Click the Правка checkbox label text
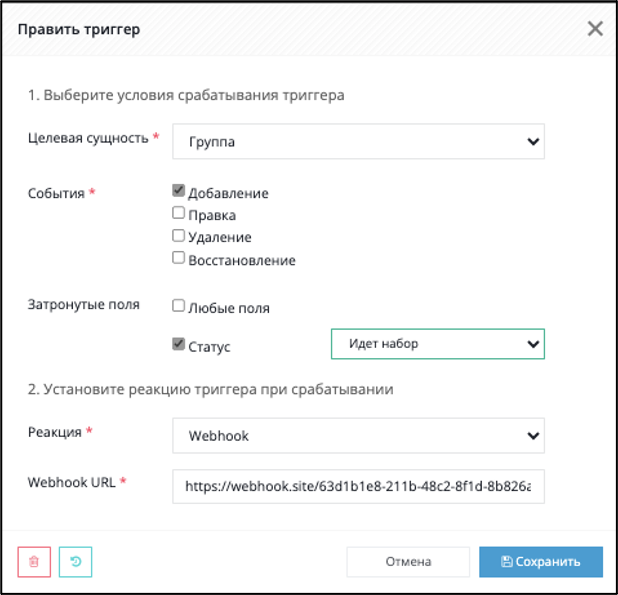618x595 pixels. point(212,216)
